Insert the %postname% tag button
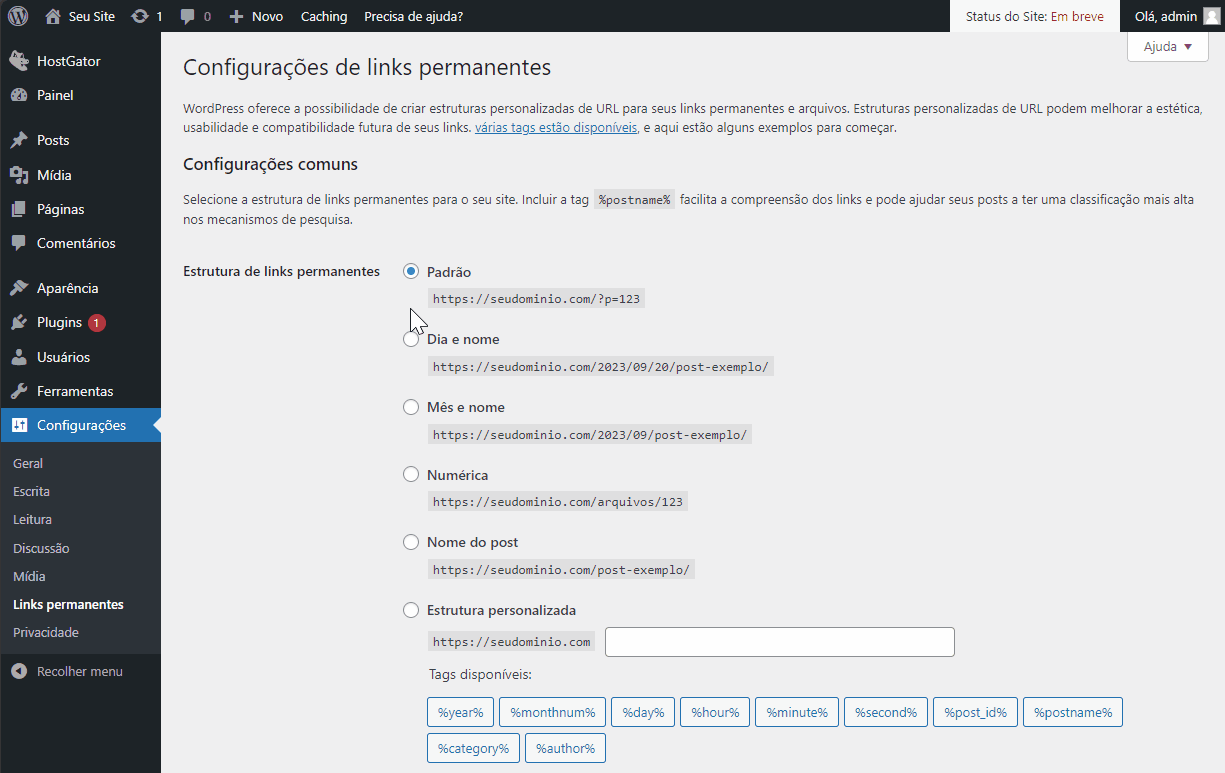The image size is (1225, 773). (x=1073, y=712)
